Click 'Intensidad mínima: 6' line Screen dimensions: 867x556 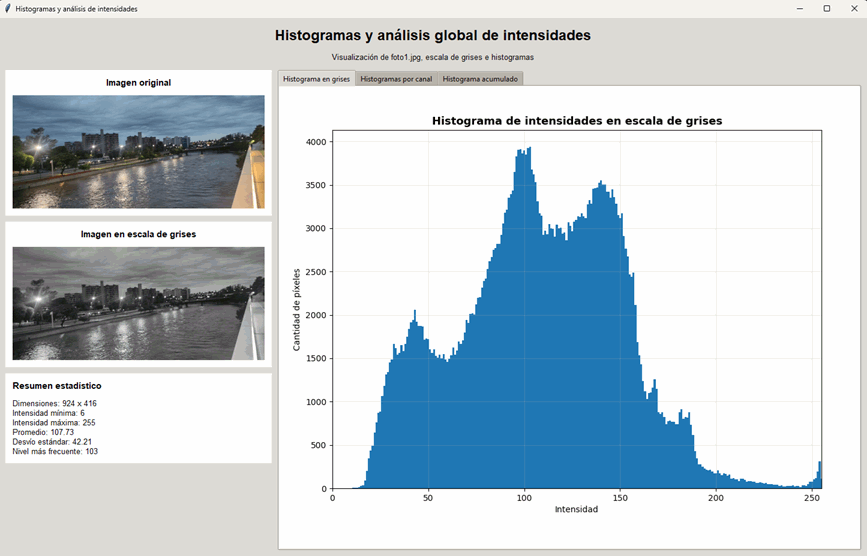click(49, 413)
